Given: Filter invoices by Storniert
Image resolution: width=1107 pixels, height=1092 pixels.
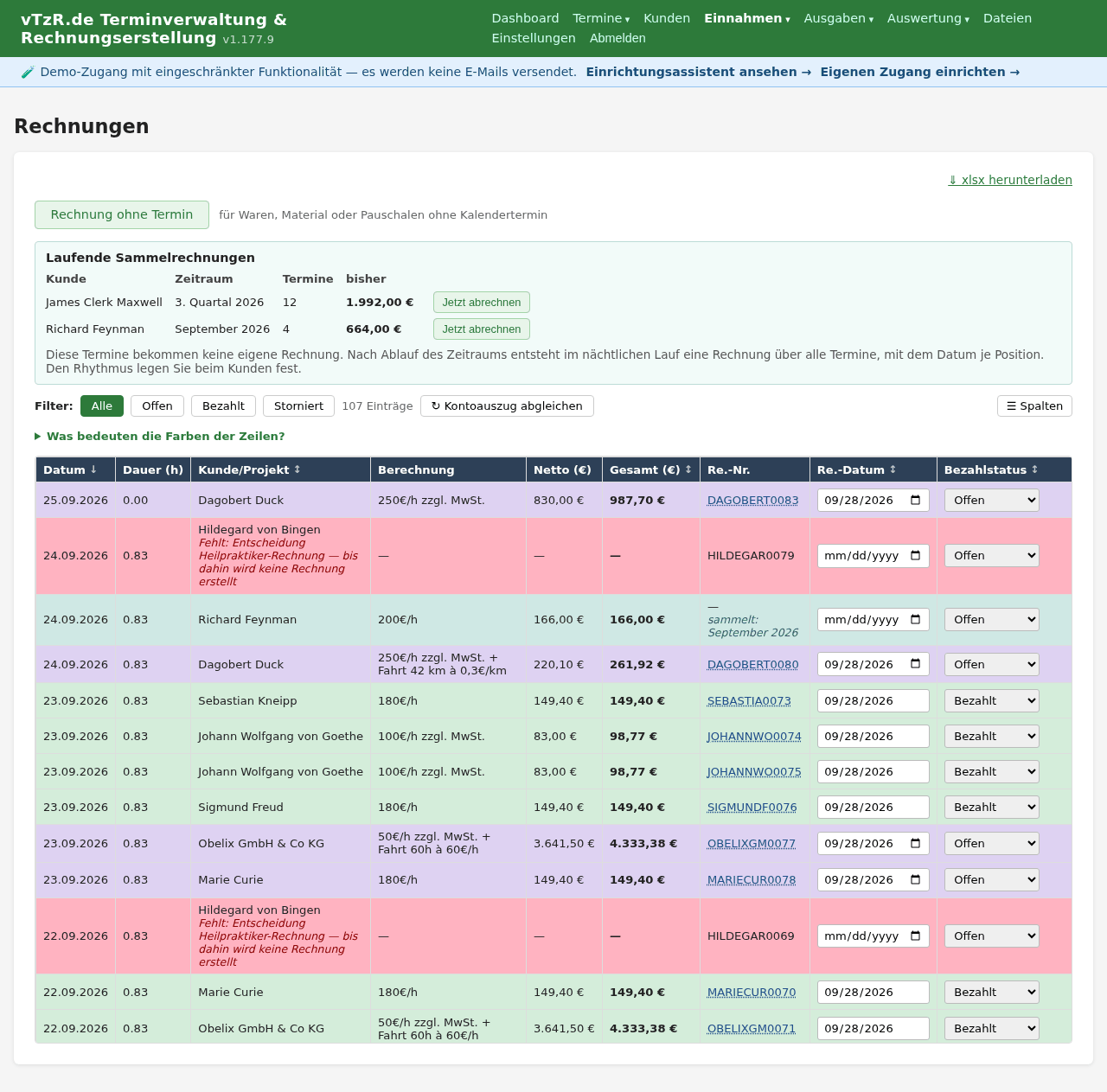Looking at the screenshot, I should click(298, 406).
